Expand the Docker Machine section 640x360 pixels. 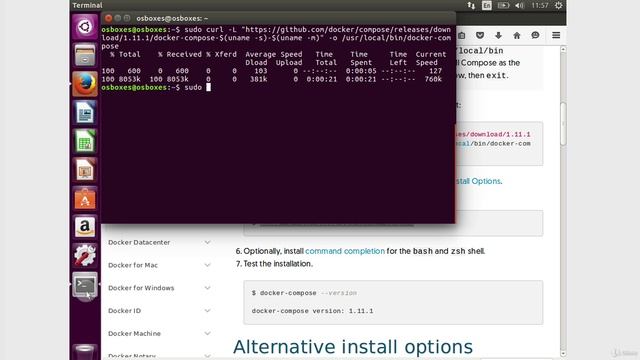click(207, 334)
